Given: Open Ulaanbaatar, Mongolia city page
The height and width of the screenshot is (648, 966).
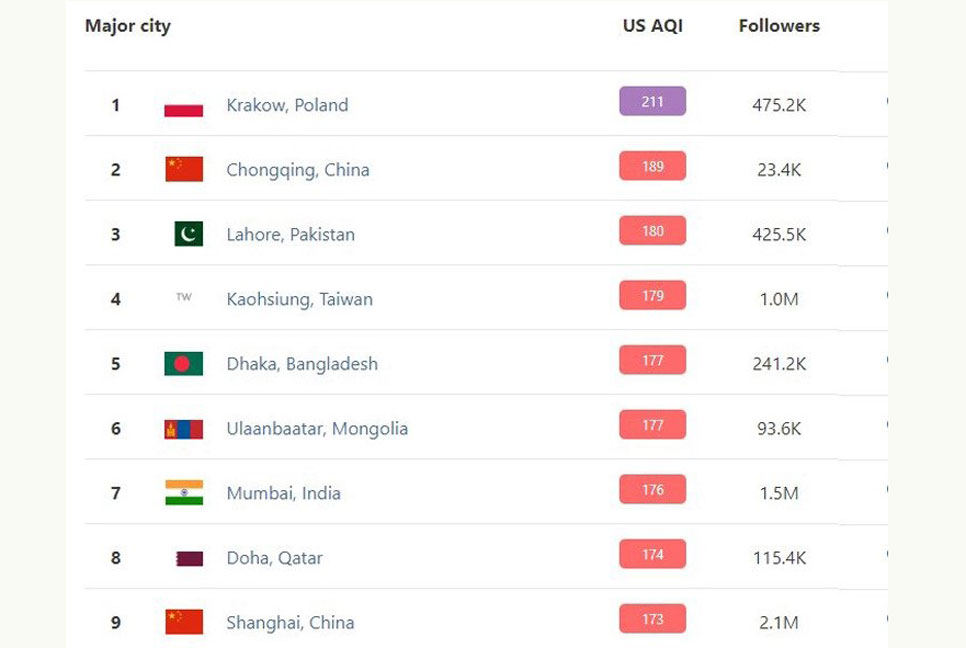Looking at the screenshot, I should [x=317, y=429].
